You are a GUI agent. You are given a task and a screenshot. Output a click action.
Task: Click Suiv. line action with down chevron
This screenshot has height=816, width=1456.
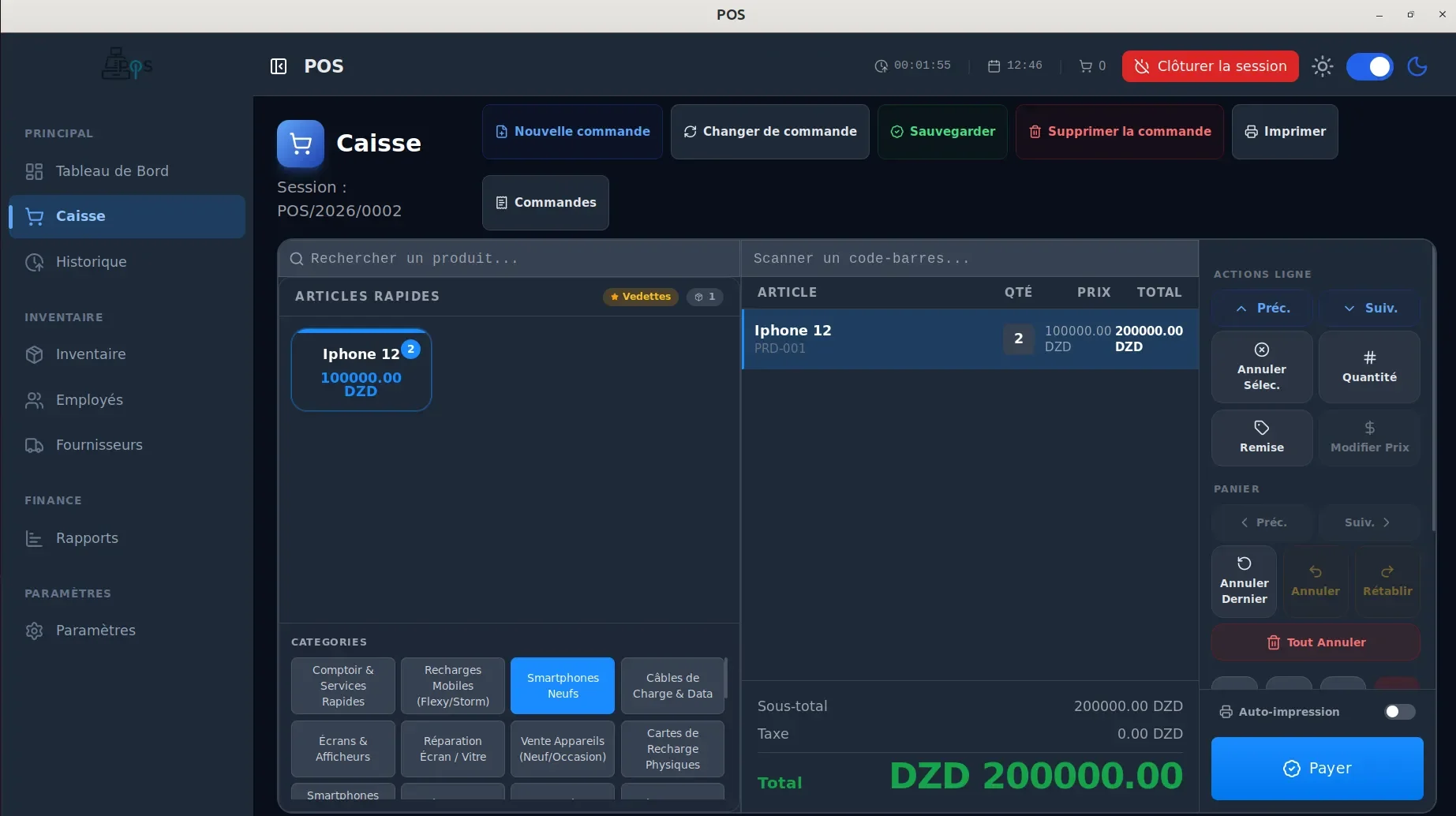coord(1370,309)
